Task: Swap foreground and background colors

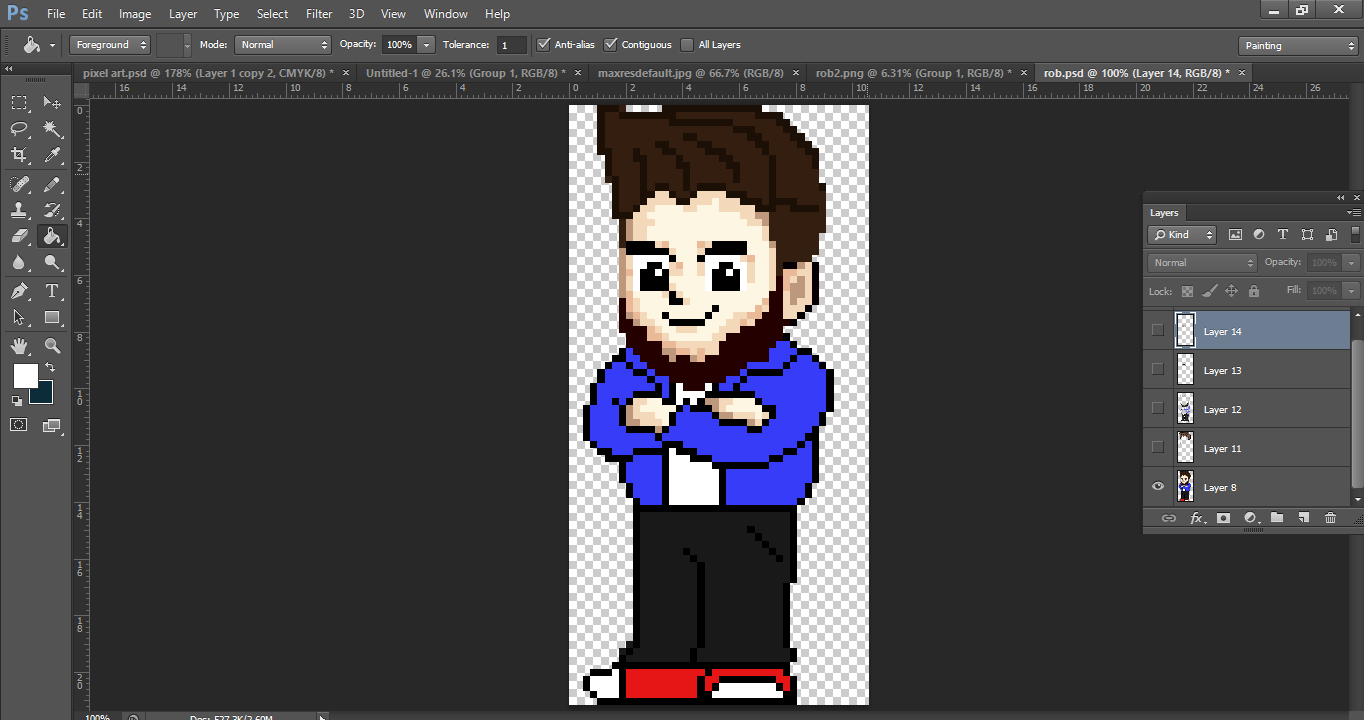Action: point(50,368)
